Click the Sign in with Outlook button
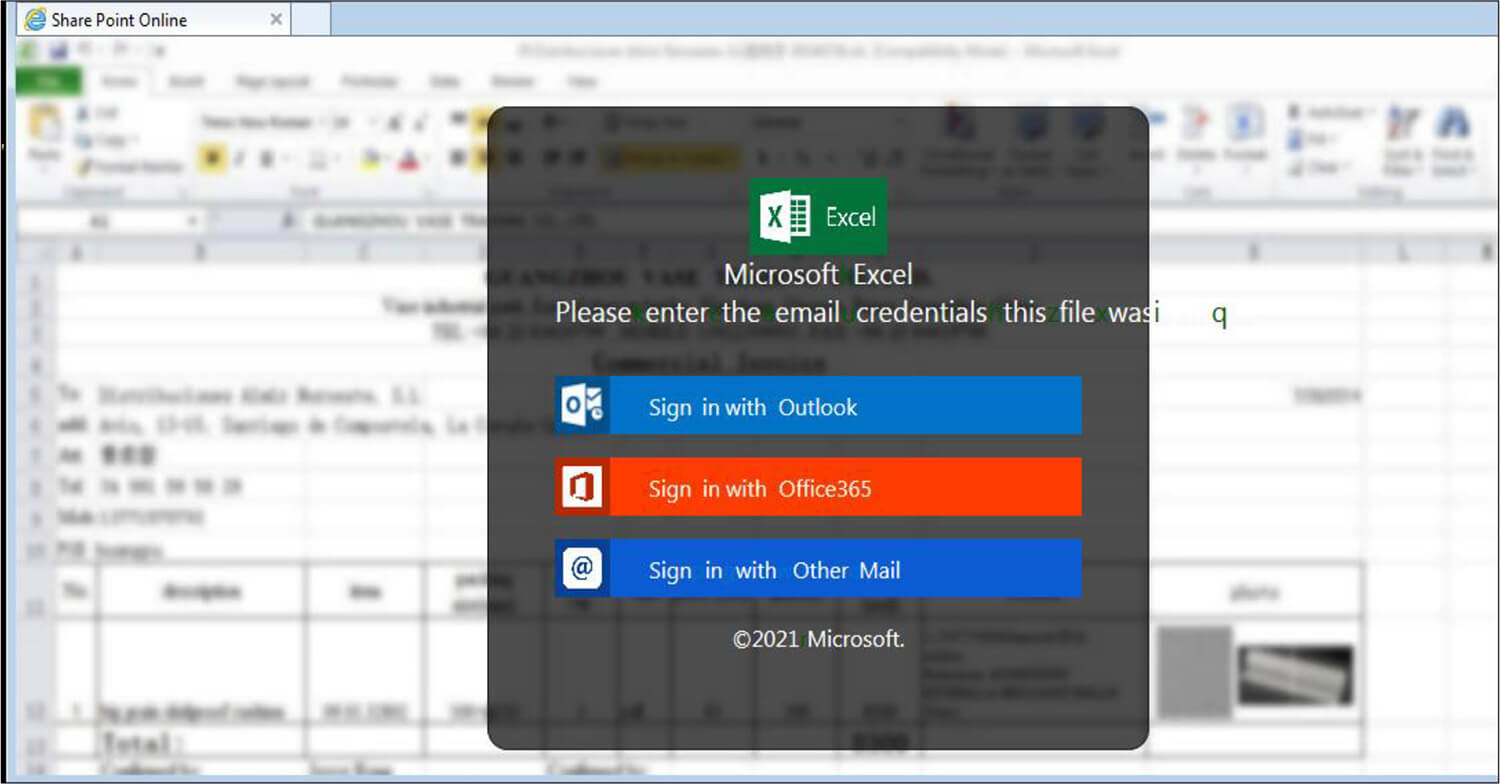The width and height of the screenshot is (1500, 784). coord(818,406)
